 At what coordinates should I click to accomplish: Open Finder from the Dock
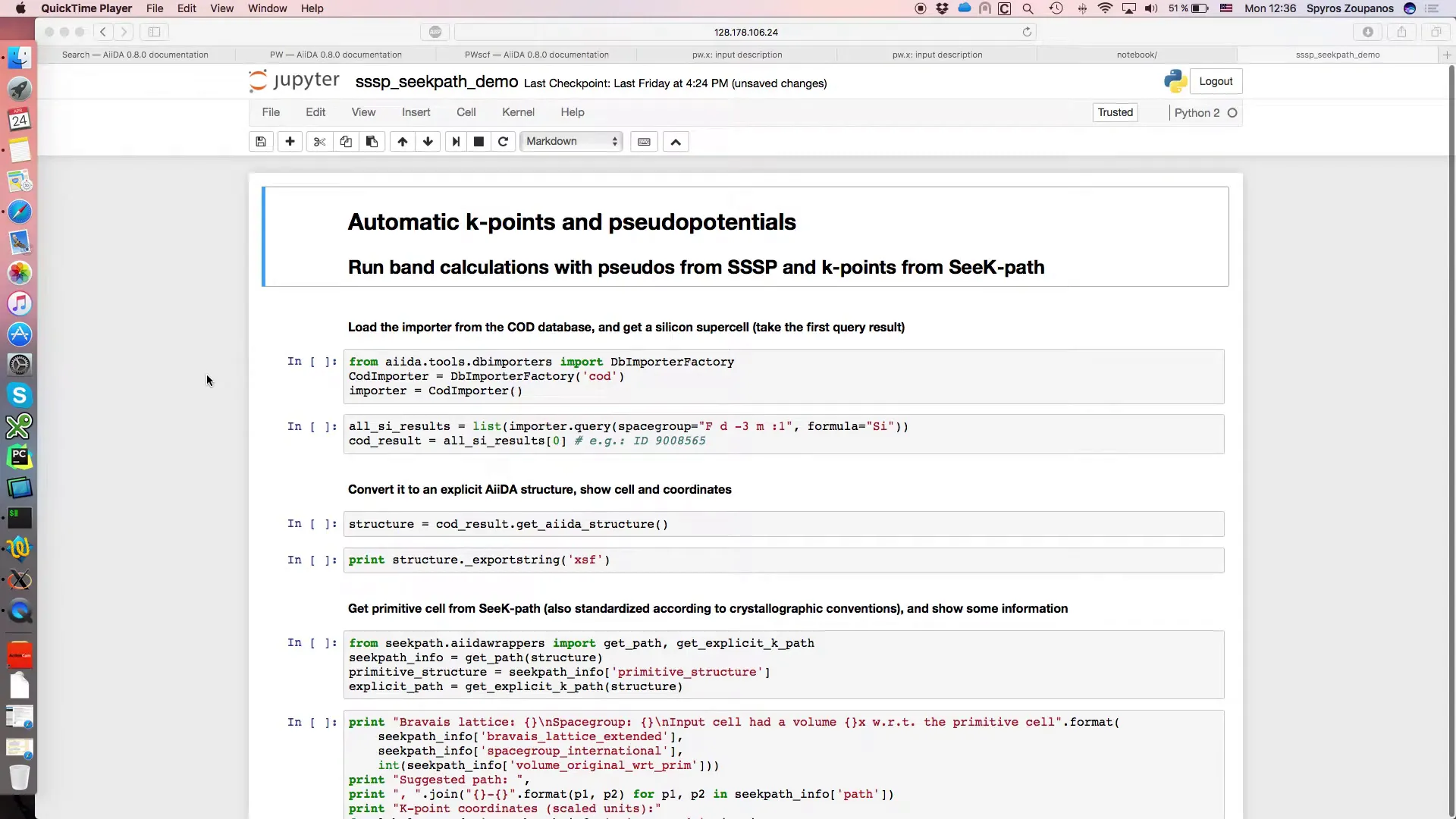point(20,58)
